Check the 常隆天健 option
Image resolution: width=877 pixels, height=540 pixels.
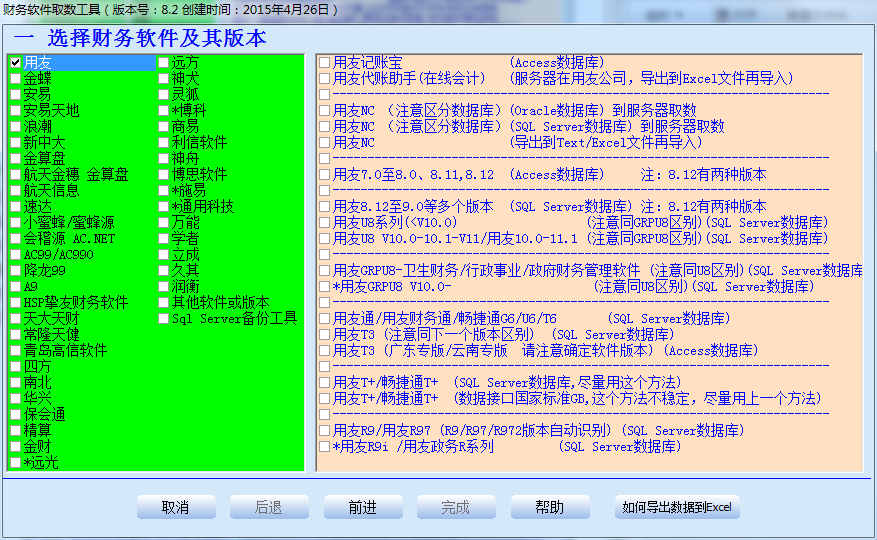click(16, 335)
